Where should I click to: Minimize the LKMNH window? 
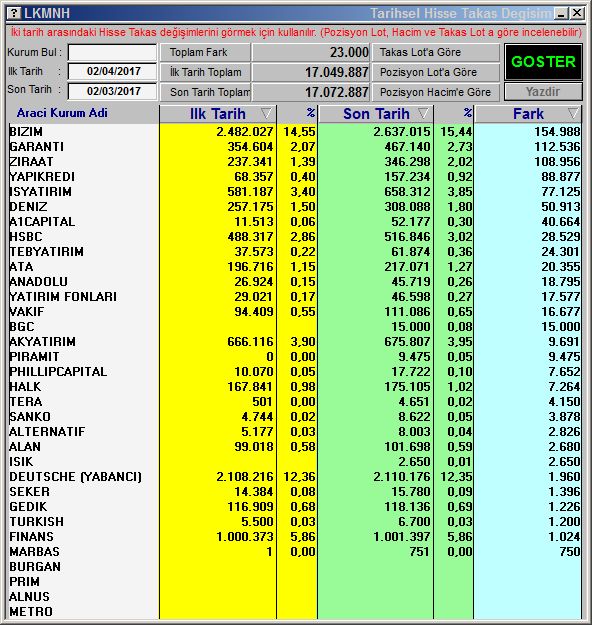click(561, 14)
